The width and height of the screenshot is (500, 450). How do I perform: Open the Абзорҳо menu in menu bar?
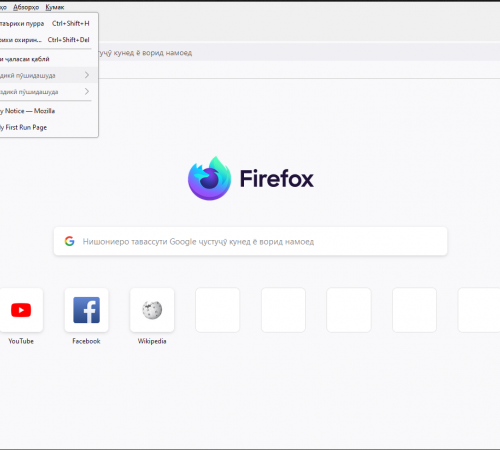tap(26, 7)
